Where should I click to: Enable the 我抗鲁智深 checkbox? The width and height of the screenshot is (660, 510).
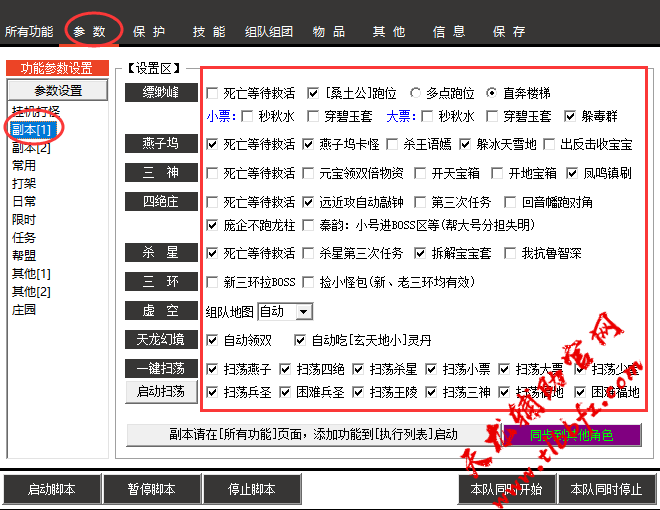point(510,253)
